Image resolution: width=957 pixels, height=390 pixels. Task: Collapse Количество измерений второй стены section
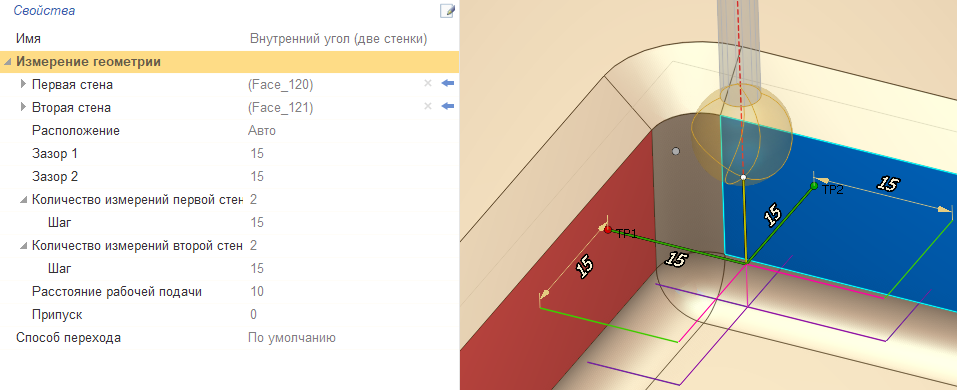point(23,245)
